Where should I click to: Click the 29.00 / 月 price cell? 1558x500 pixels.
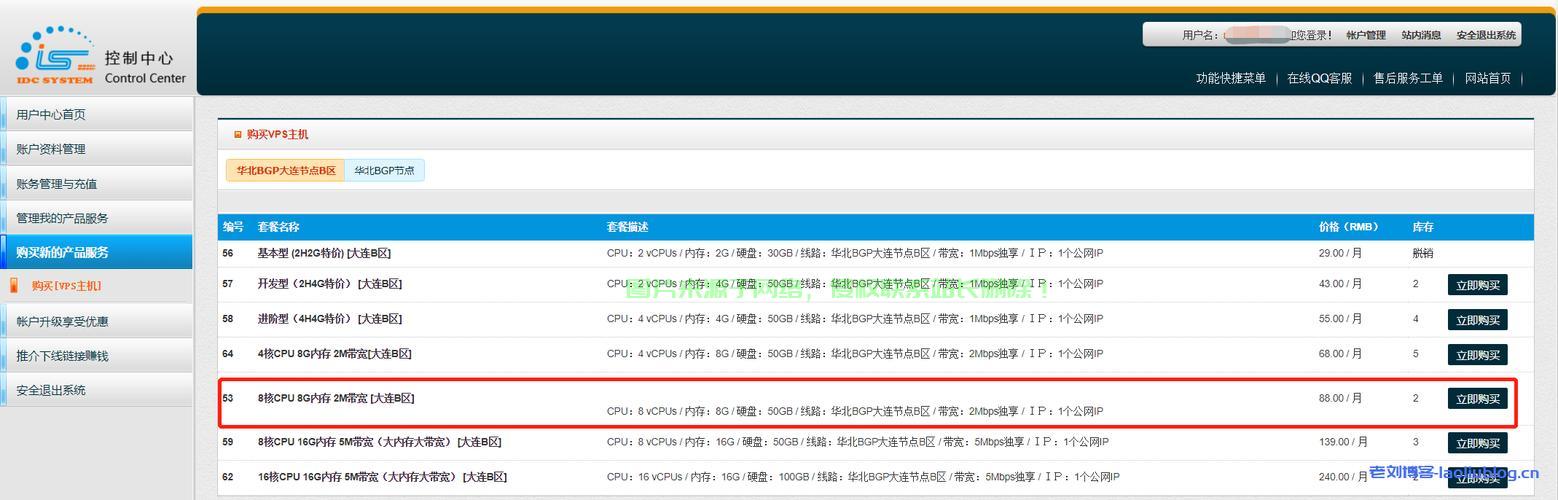pyautogui.click(x=1340, y=253)
